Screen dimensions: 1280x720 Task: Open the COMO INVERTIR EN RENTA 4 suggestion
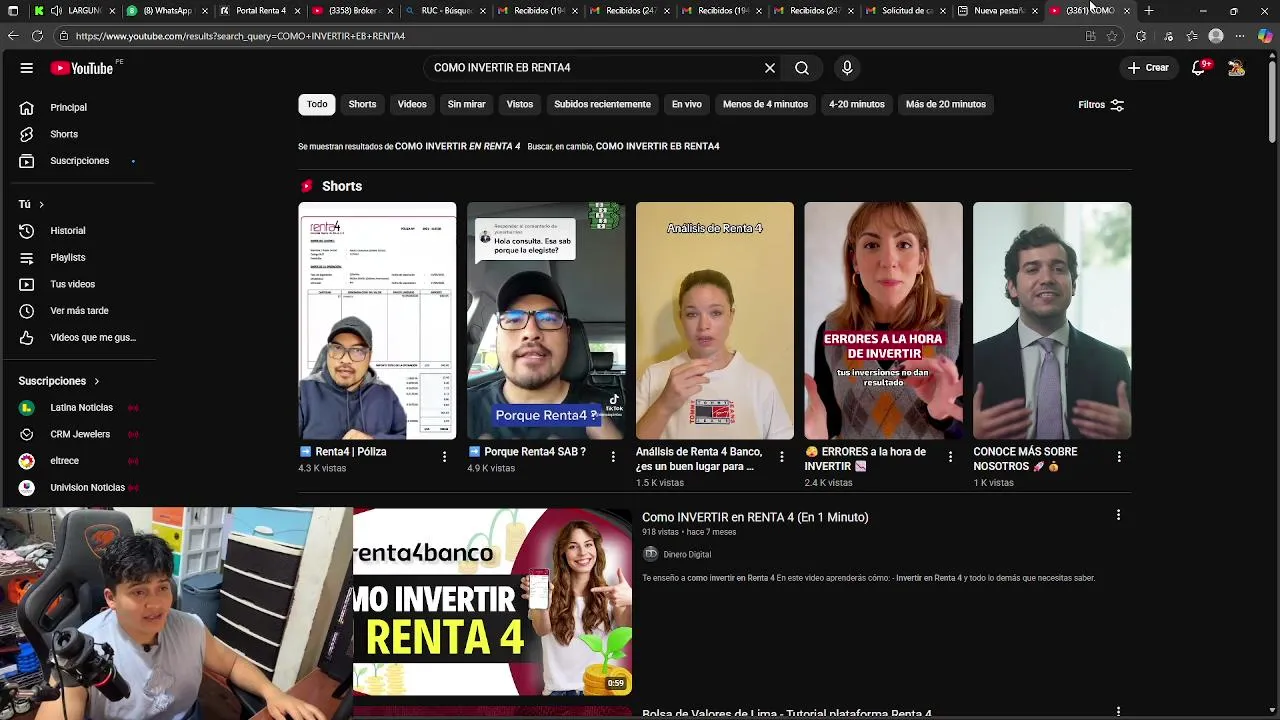tap(457, 146)
